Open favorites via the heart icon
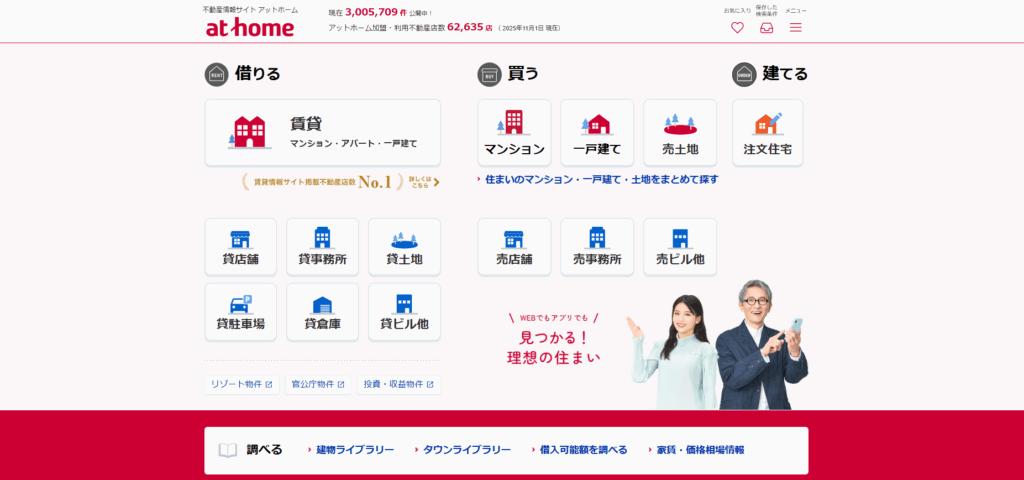The image size is (1024, 480). click(x=737, y=27)
